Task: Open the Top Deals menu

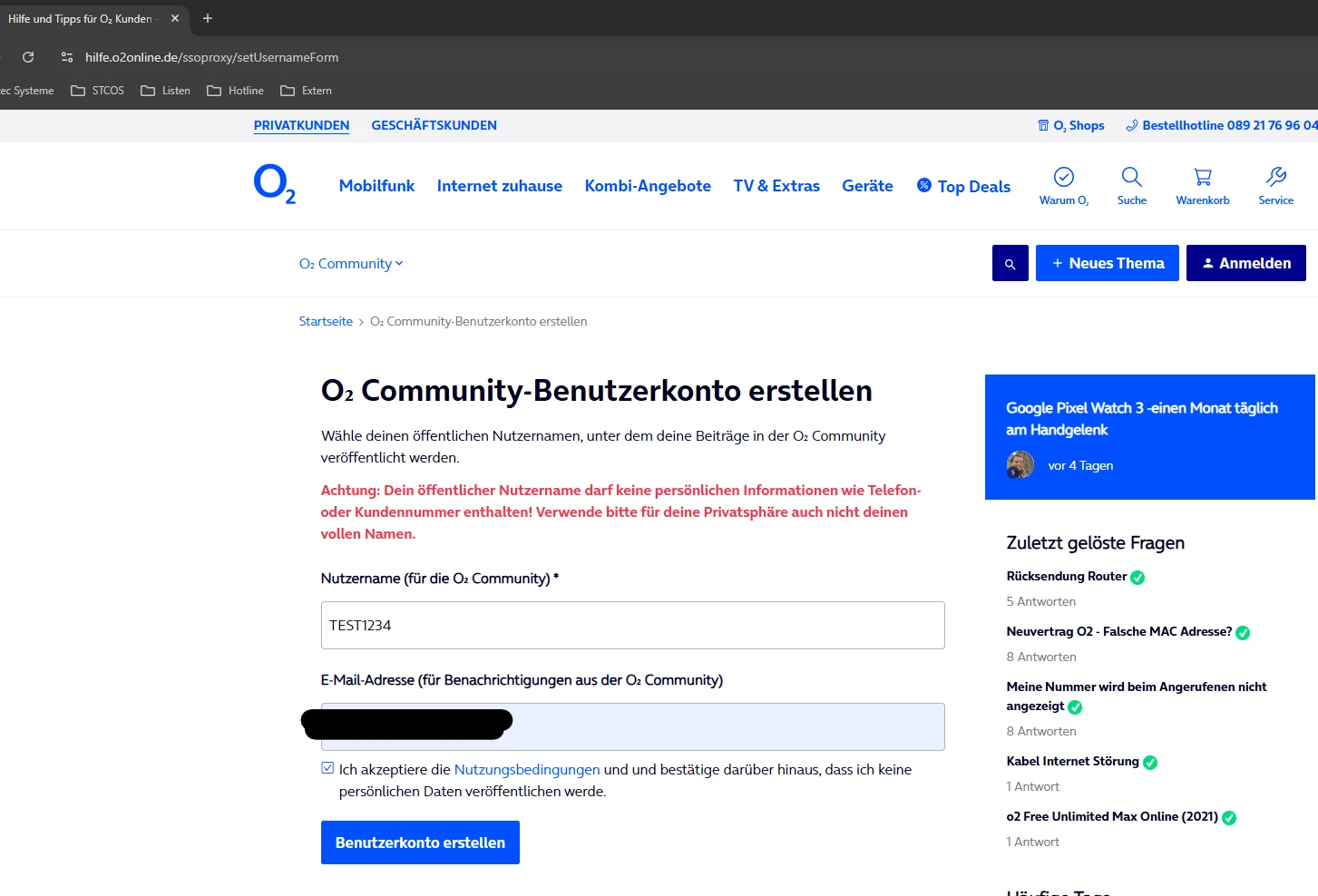Action: [x=963, y=186]
